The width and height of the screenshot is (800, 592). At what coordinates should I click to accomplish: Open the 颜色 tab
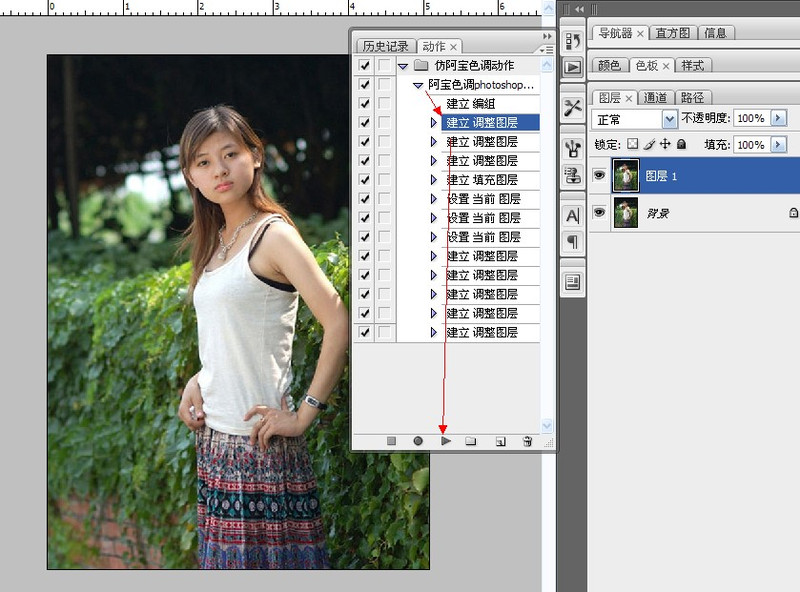(610, 65)
